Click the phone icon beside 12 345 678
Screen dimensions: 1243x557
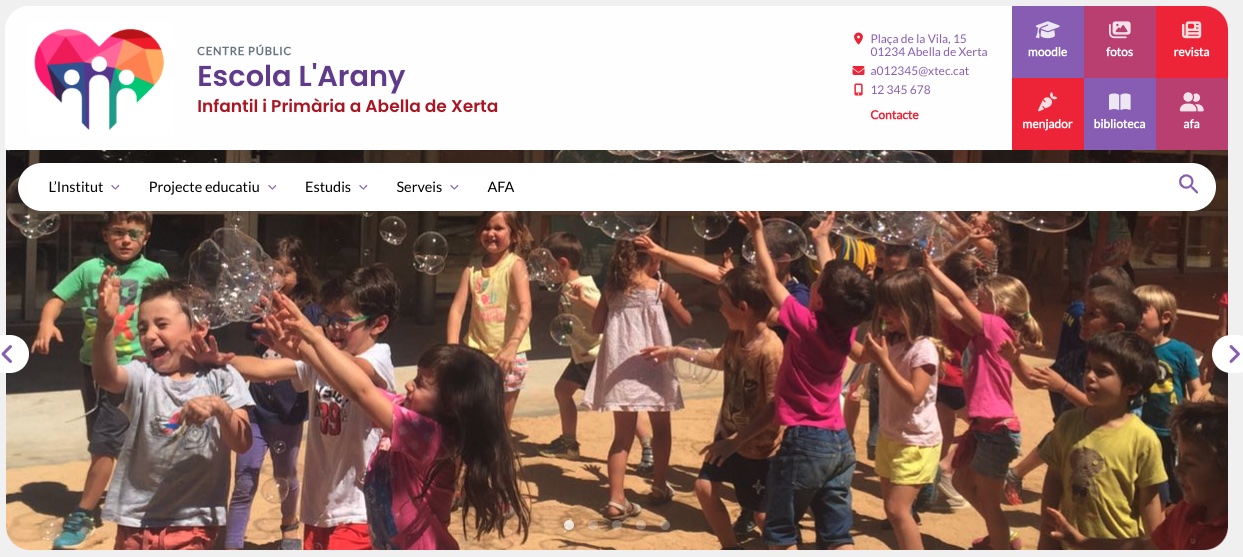coord(858,90)
